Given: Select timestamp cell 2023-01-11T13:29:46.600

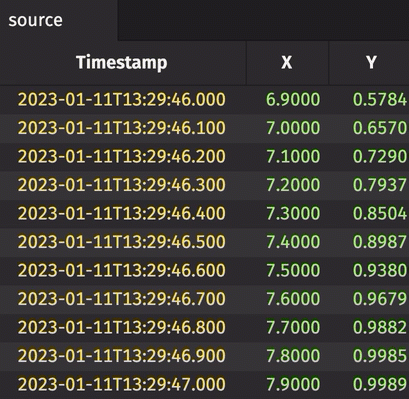Looking at the screenshot, I should pyautogui.click(x=122, y=270).
